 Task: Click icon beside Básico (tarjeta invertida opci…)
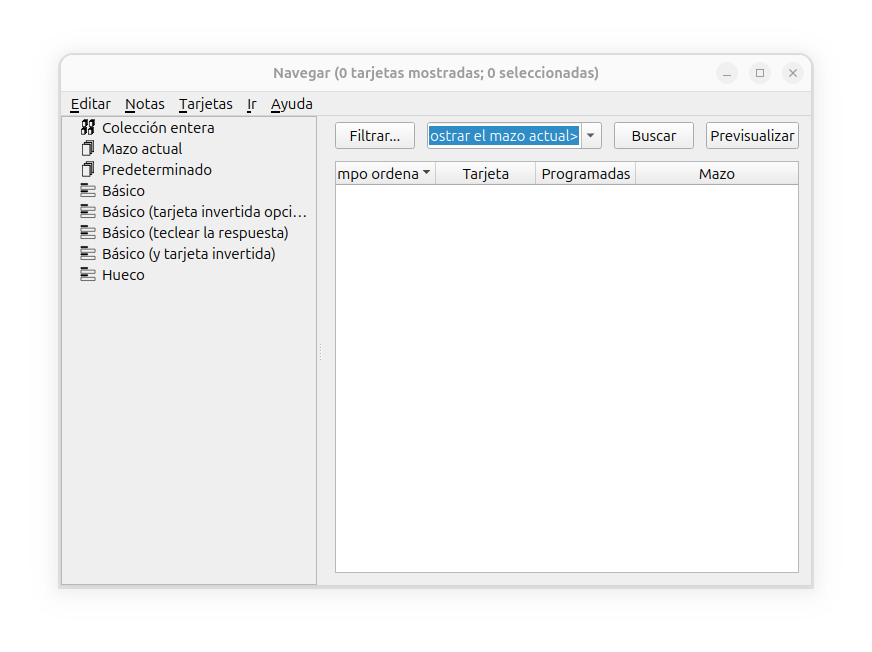88,212
